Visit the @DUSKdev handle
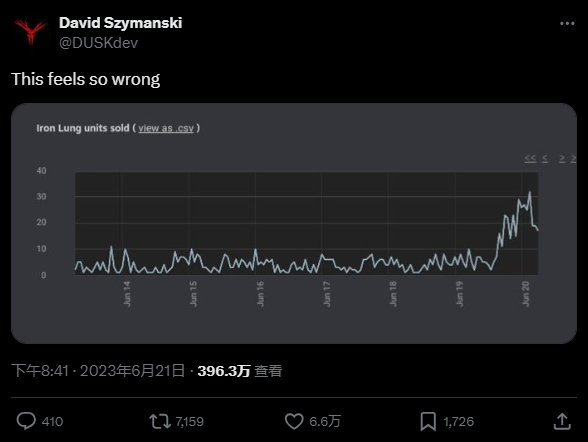588x442 pixels. point(98,43)
